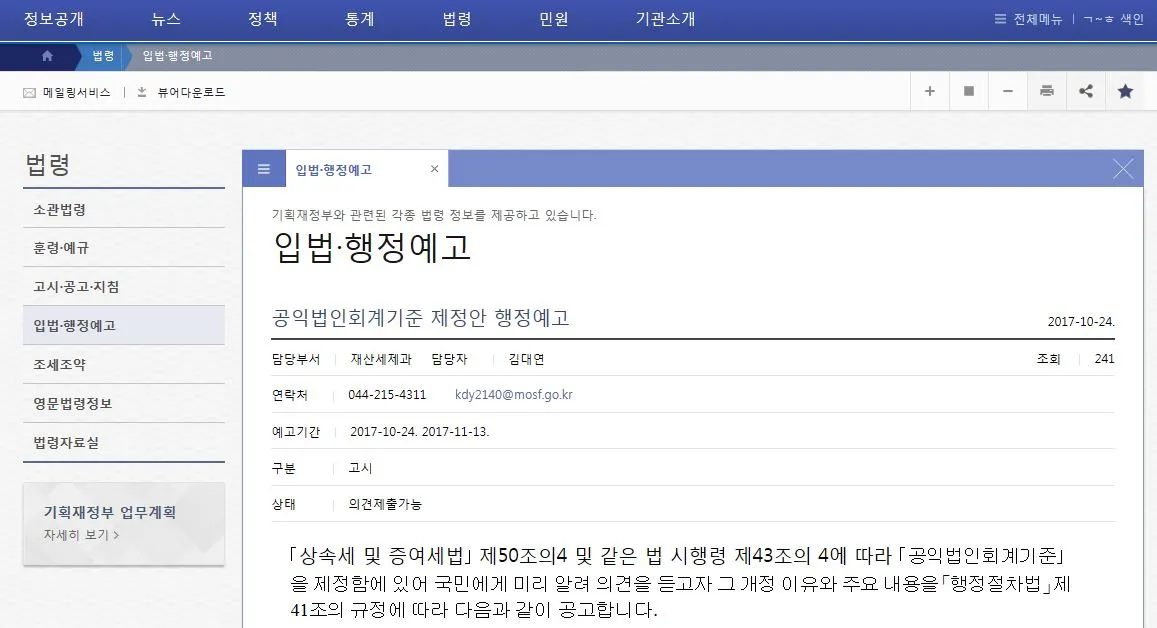This screenshot has height=628, width=1157.
Task: Close the 입법·행정예고 tab with its X
Action: [x=434, y=168]
